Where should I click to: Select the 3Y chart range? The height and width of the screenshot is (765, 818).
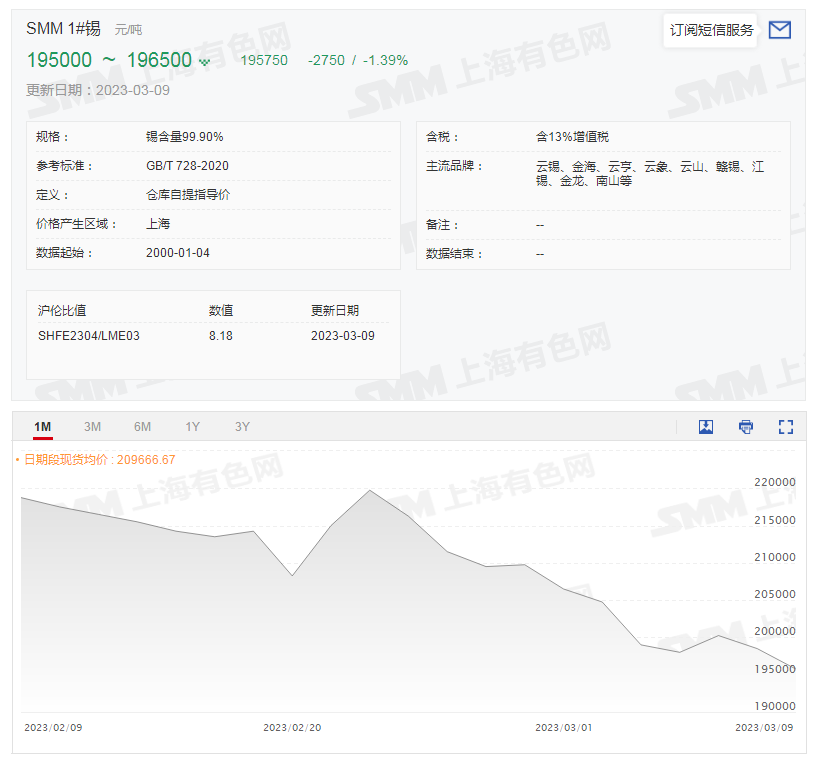tap(241, 426)
